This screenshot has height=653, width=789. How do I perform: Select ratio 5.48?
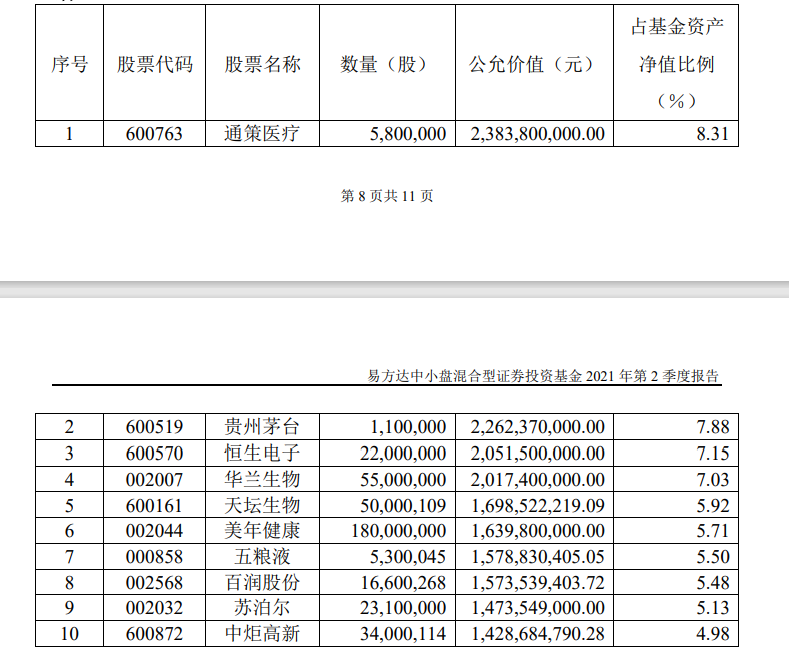[x=713, y=583]
